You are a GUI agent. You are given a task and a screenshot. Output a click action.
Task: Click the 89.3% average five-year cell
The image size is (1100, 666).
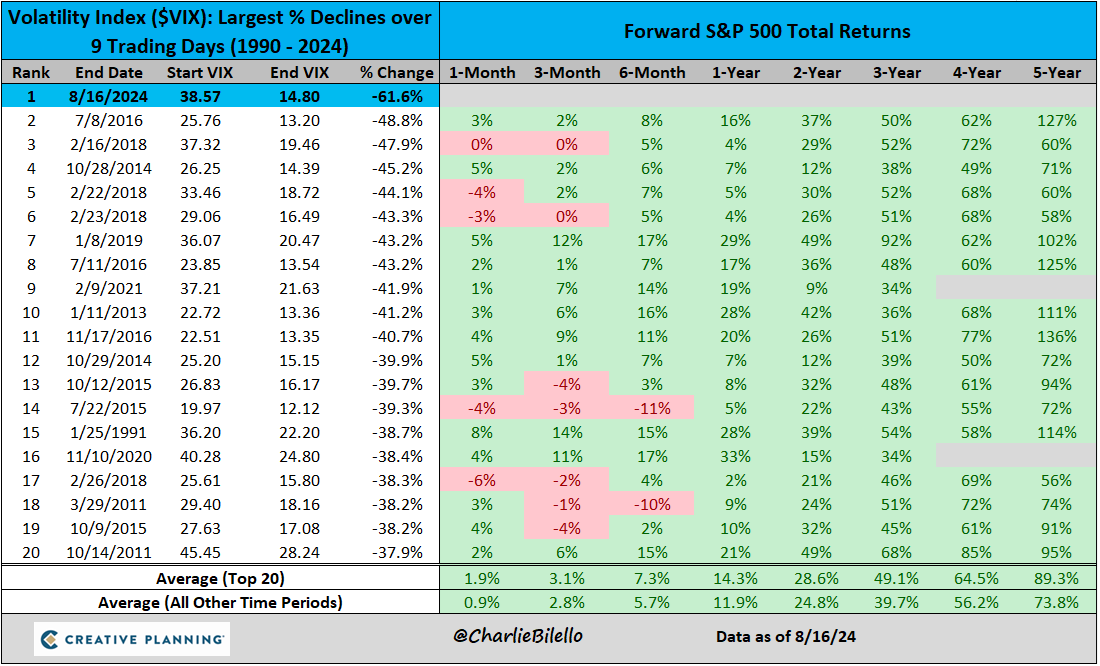tap(1057, 578)
